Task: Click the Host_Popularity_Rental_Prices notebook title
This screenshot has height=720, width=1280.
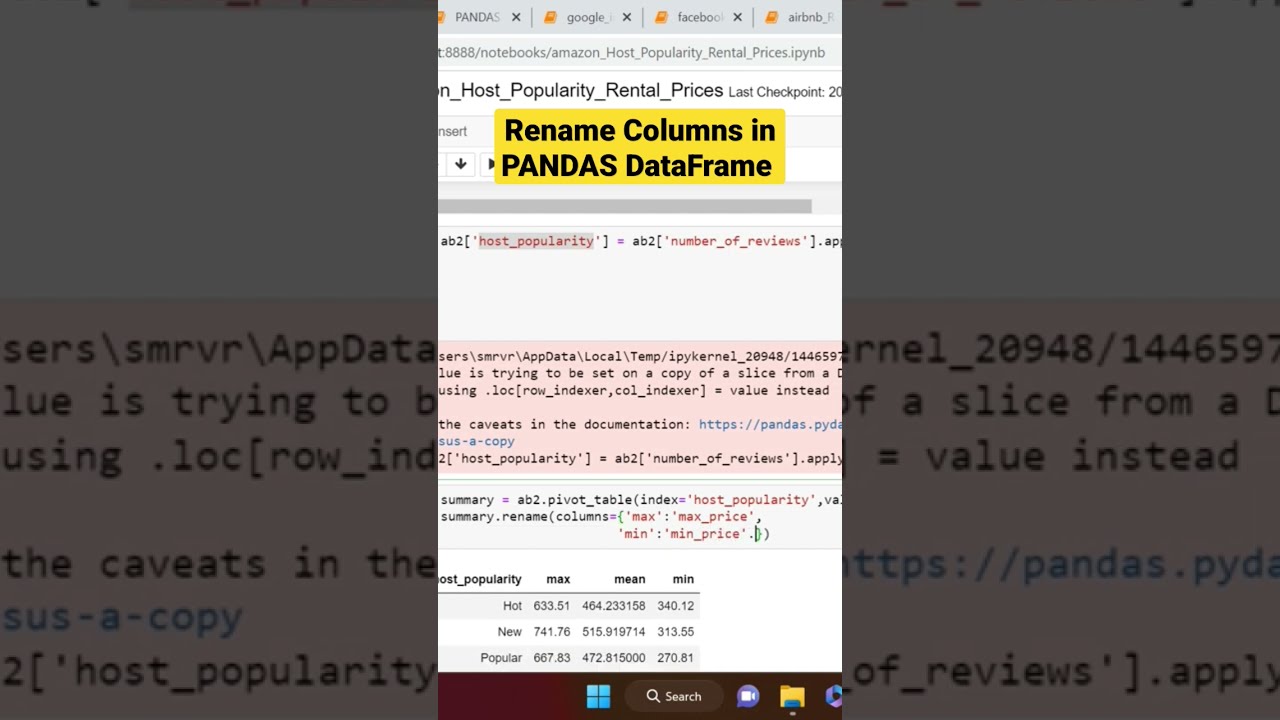Action: (581, 90)
